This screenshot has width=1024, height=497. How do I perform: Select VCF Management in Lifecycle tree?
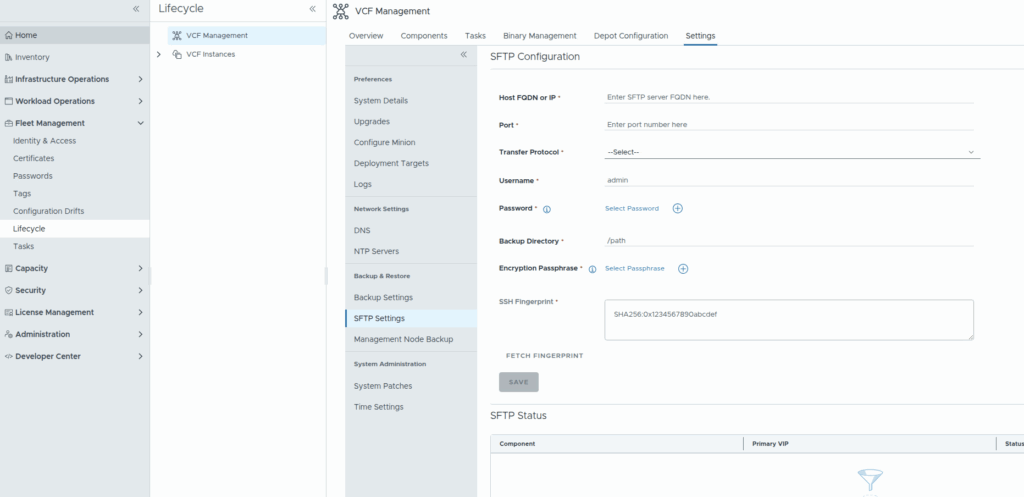[x=216, y=35]
